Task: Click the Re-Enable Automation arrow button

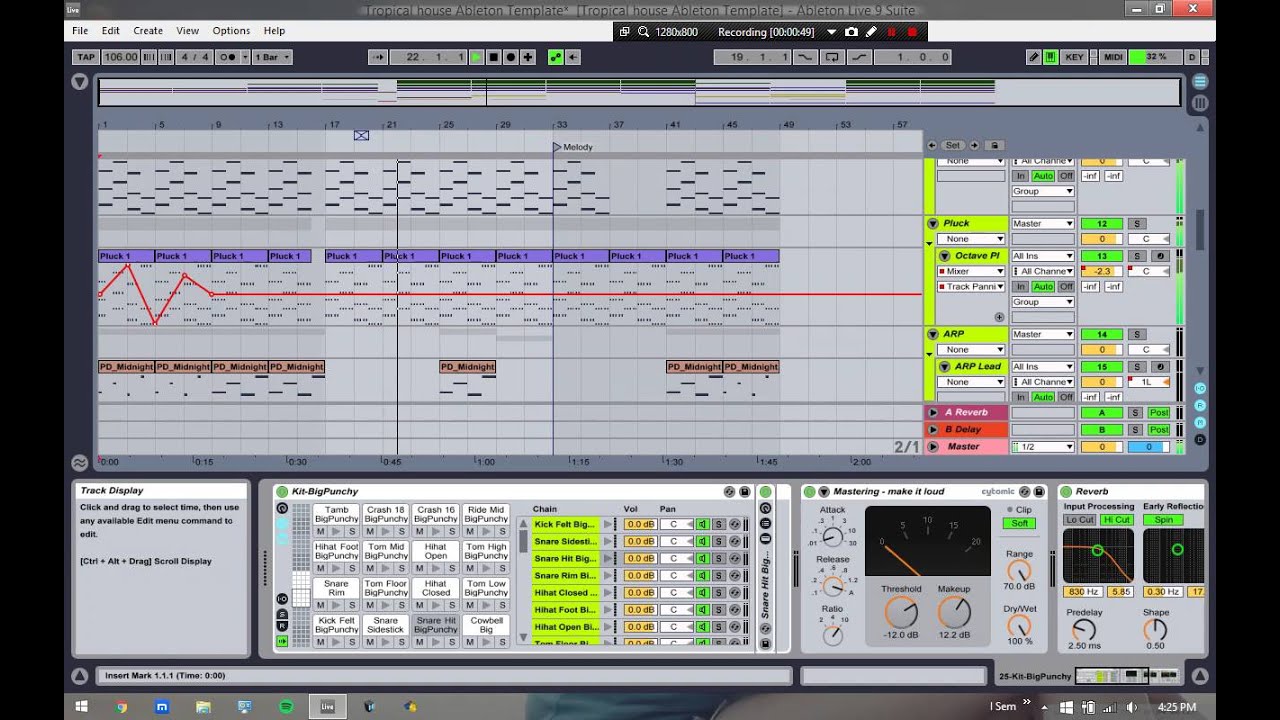Action: click(573, 57)
